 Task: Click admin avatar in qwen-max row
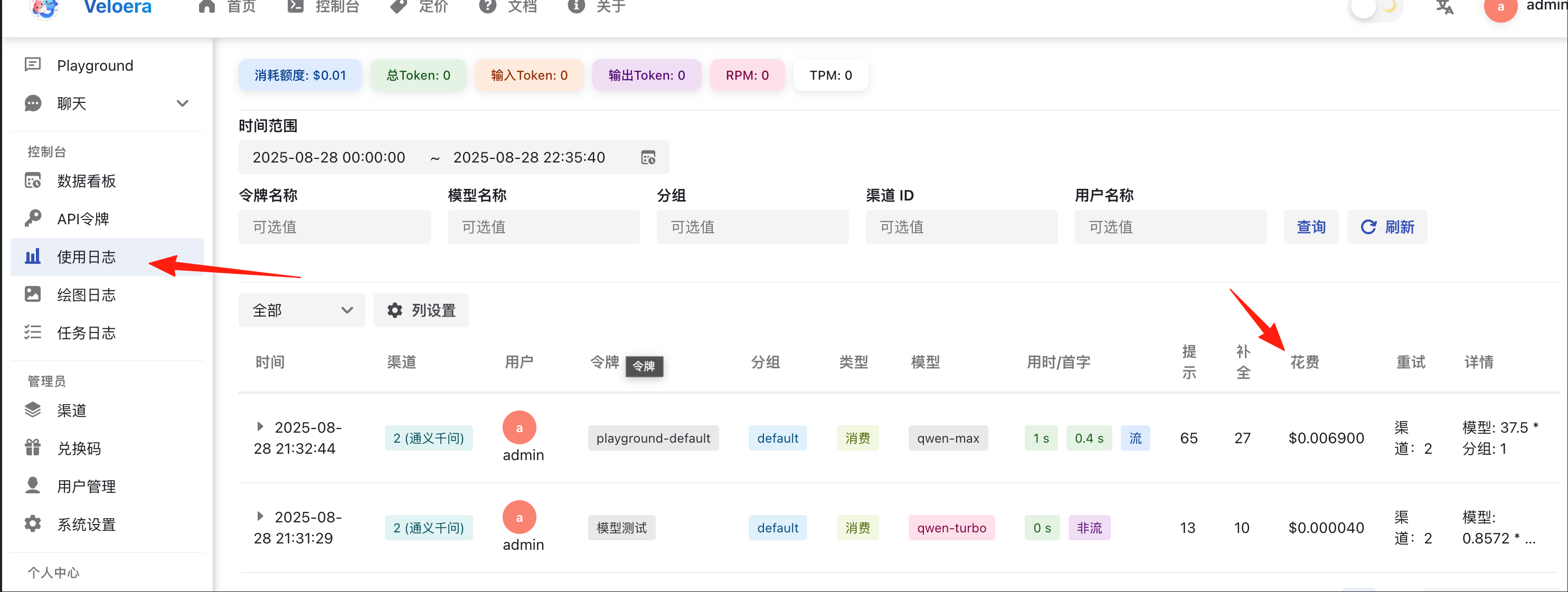pos(519,428)
